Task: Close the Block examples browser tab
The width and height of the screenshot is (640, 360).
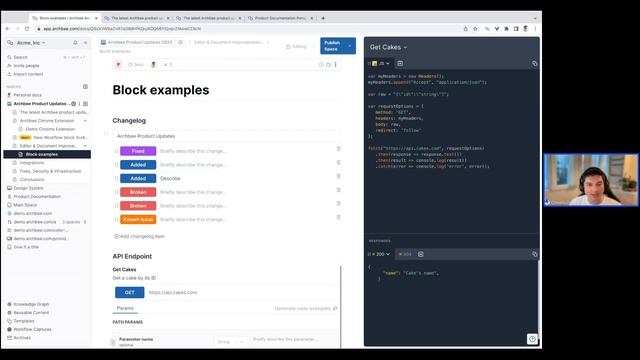Action: click(96, 18)
